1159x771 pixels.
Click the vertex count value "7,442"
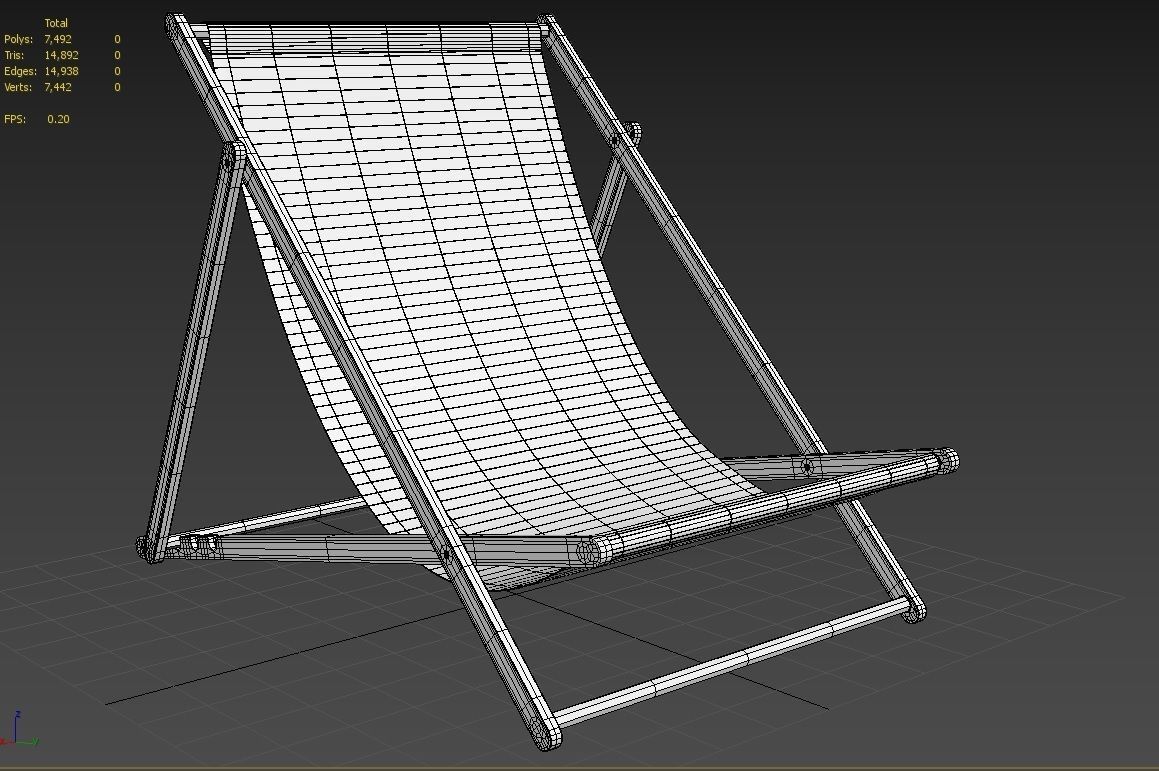click(58, 87)
